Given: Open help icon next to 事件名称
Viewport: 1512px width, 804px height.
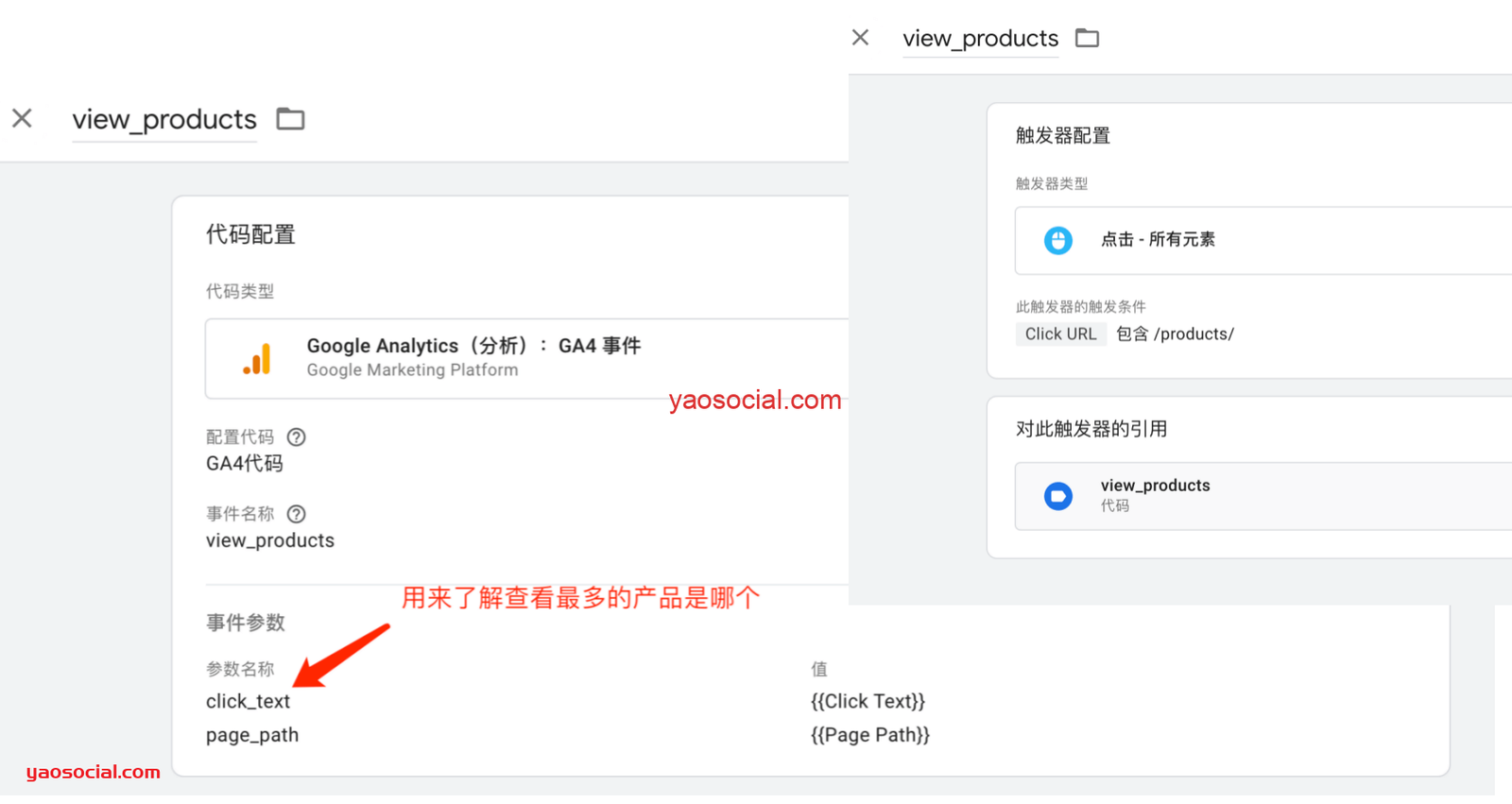Looking at the screenshot, I should pos(296,514).
